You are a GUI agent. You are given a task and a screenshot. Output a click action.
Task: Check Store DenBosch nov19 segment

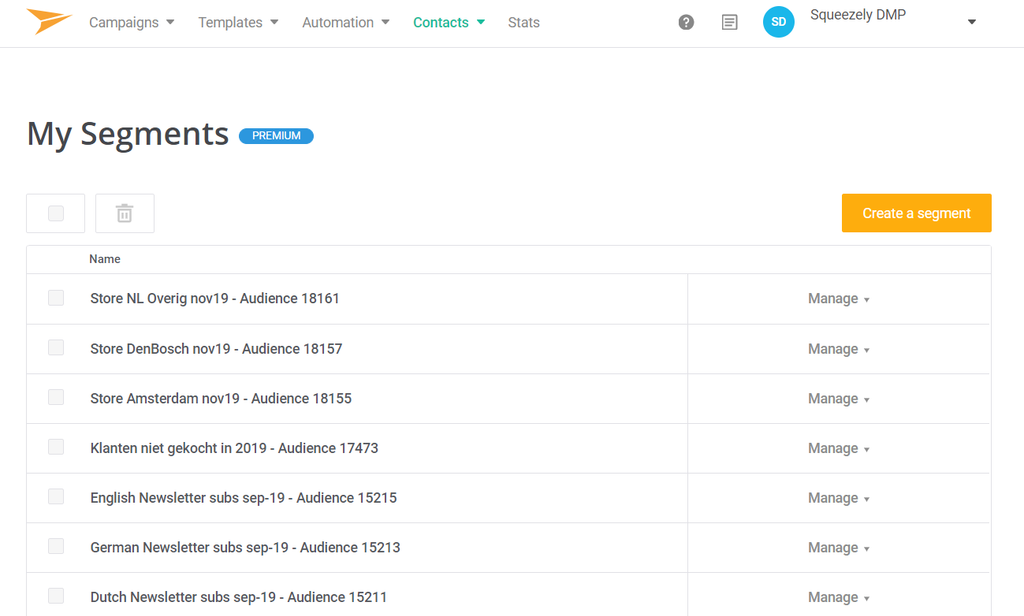click(x=56, y=348)
